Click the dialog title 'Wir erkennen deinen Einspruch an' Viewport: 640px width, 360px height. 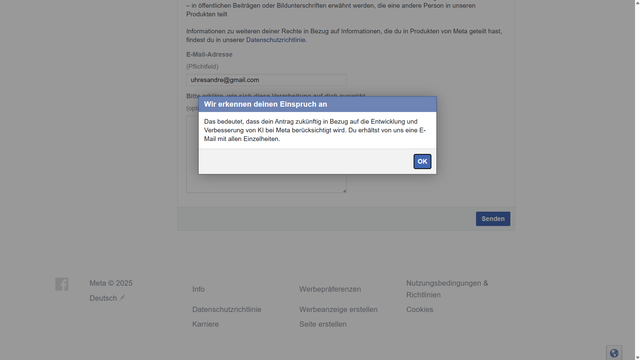coord(265,104)
